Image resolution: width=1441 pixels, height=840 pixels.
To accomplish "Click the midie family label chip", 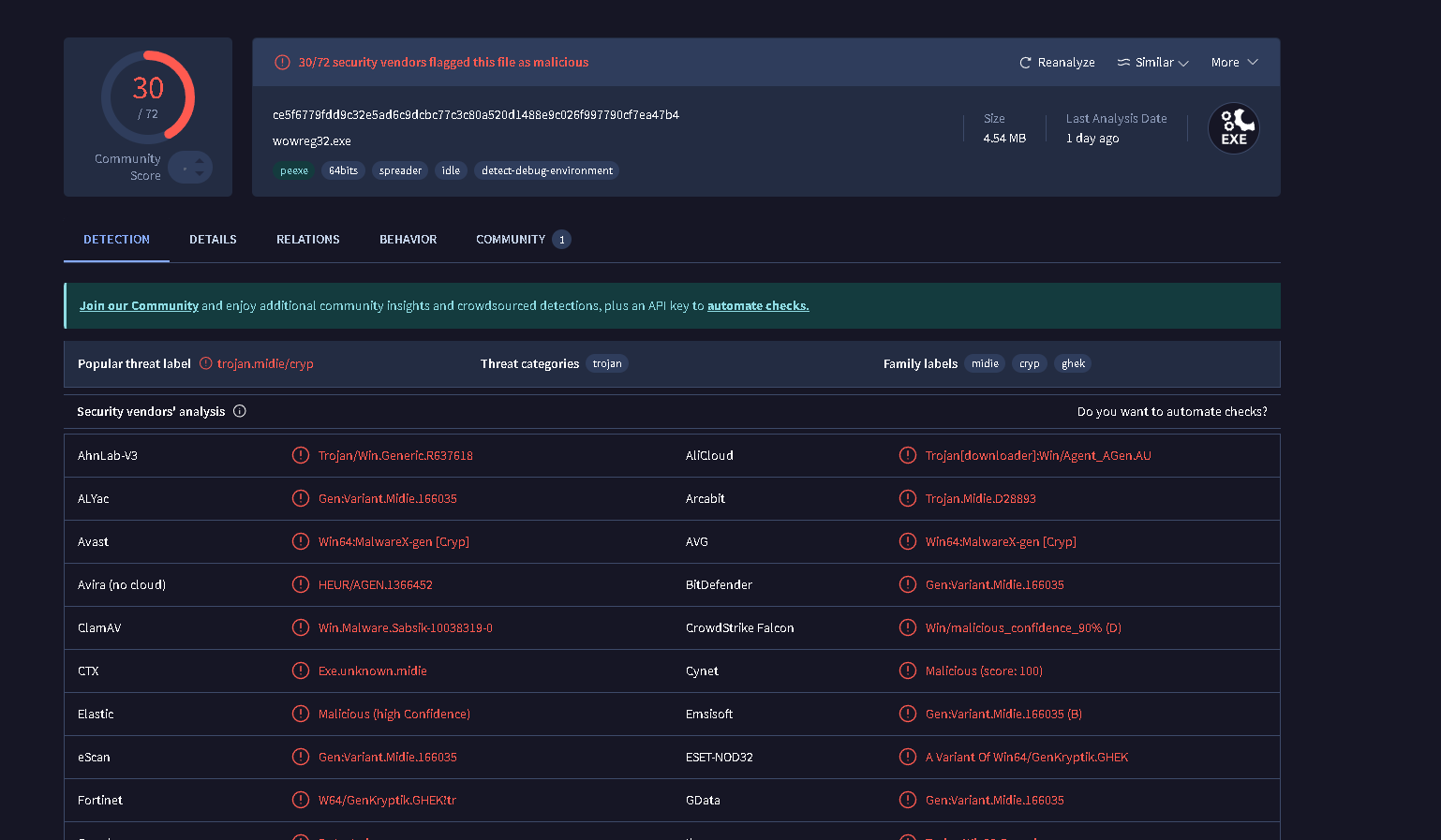I will [x=985, y=364].
